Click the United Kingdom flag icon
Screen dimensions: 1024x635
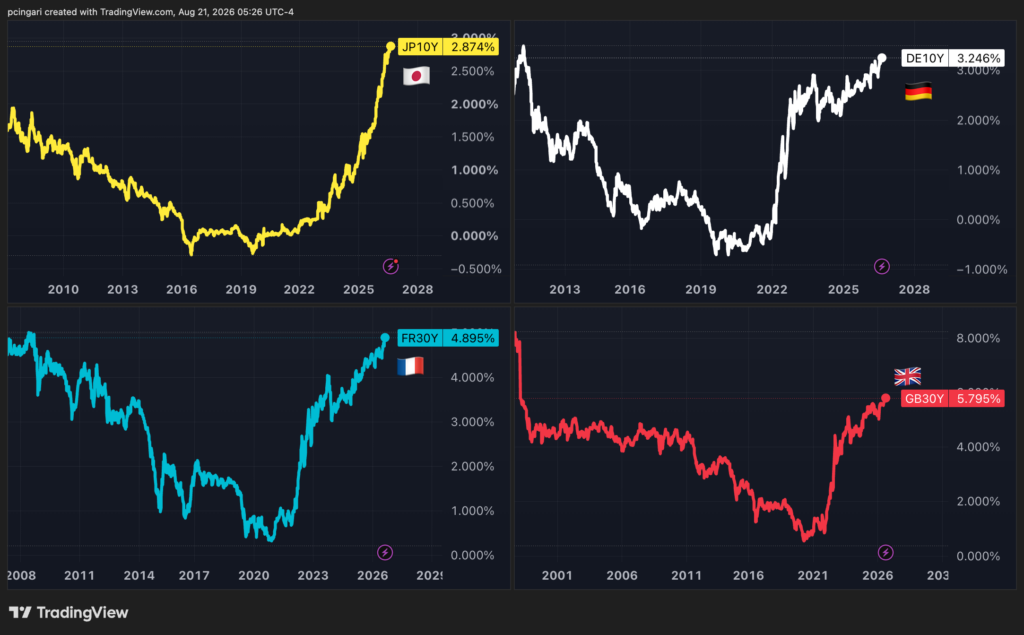click(x=907, y=376)
